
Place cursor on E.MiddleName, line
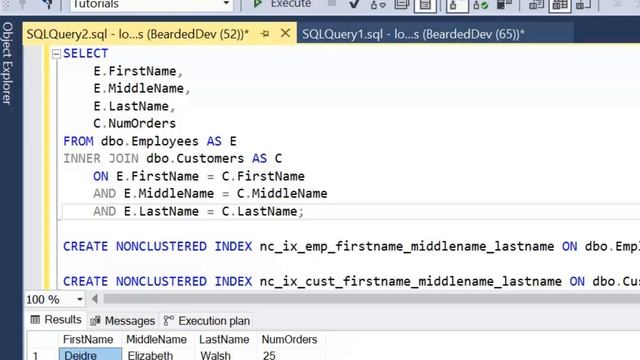coord(142,89)
